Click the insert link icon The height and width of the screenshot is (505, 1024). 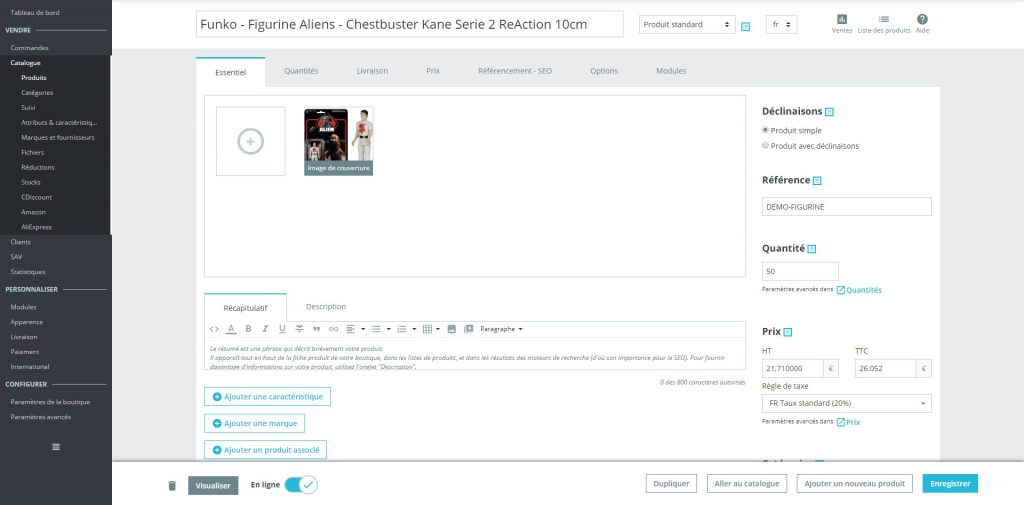click(334, 329)
